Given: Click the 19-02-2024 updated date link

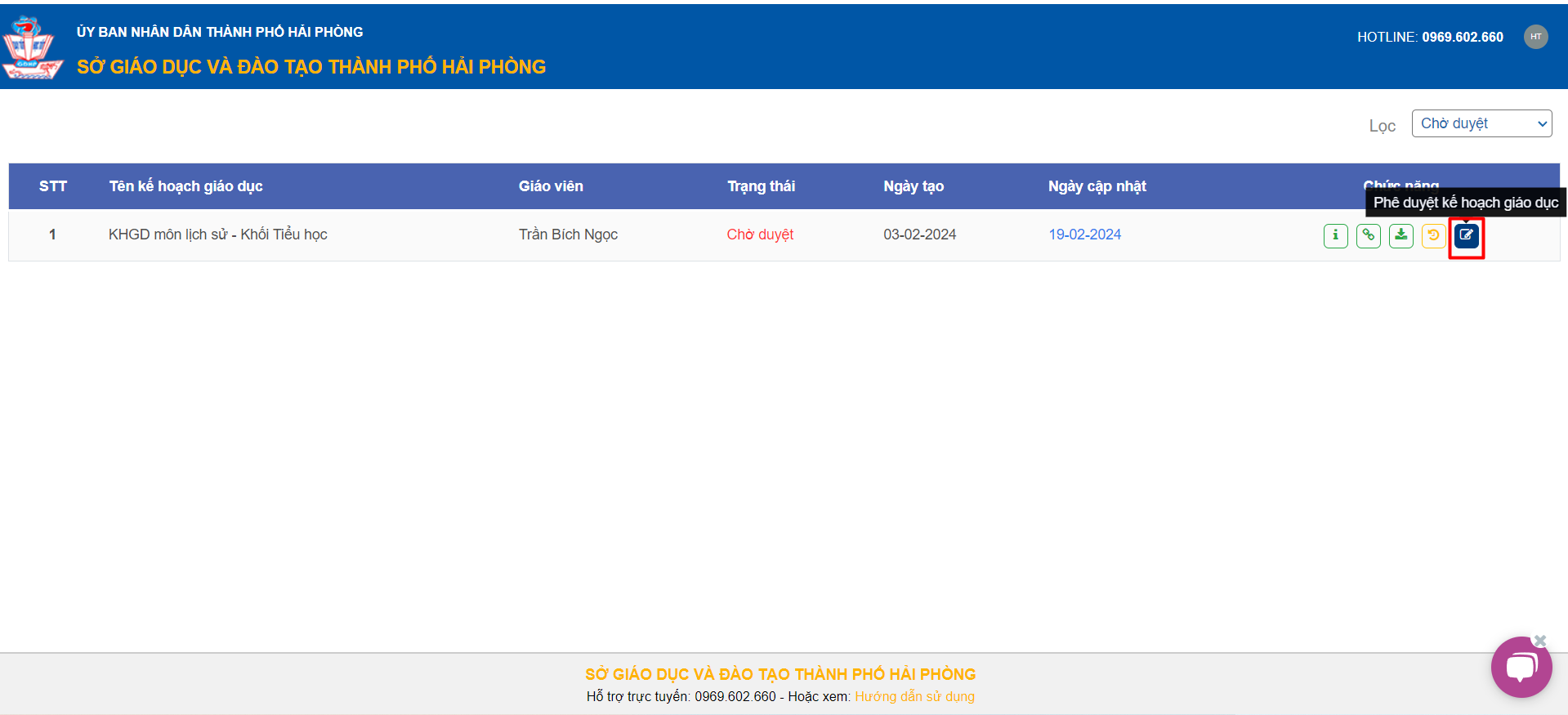Looking at the screenshot, I should pos(1084,235).
